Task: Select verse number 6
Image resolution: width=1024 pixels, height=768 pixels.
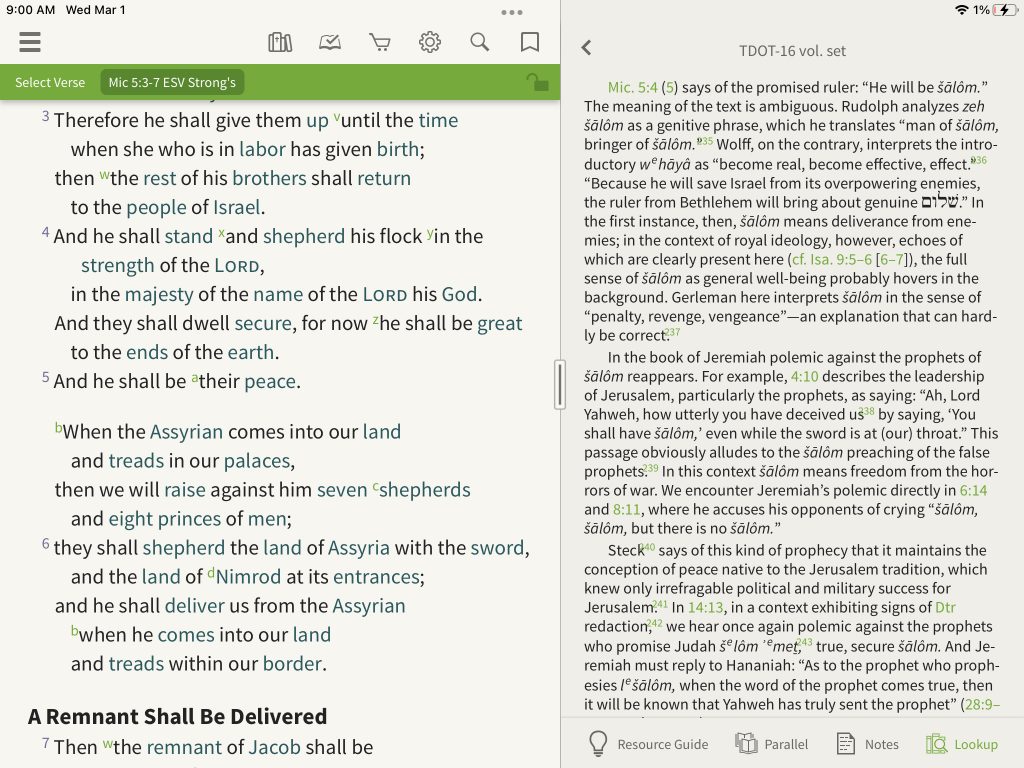Action: click(46, 543)
